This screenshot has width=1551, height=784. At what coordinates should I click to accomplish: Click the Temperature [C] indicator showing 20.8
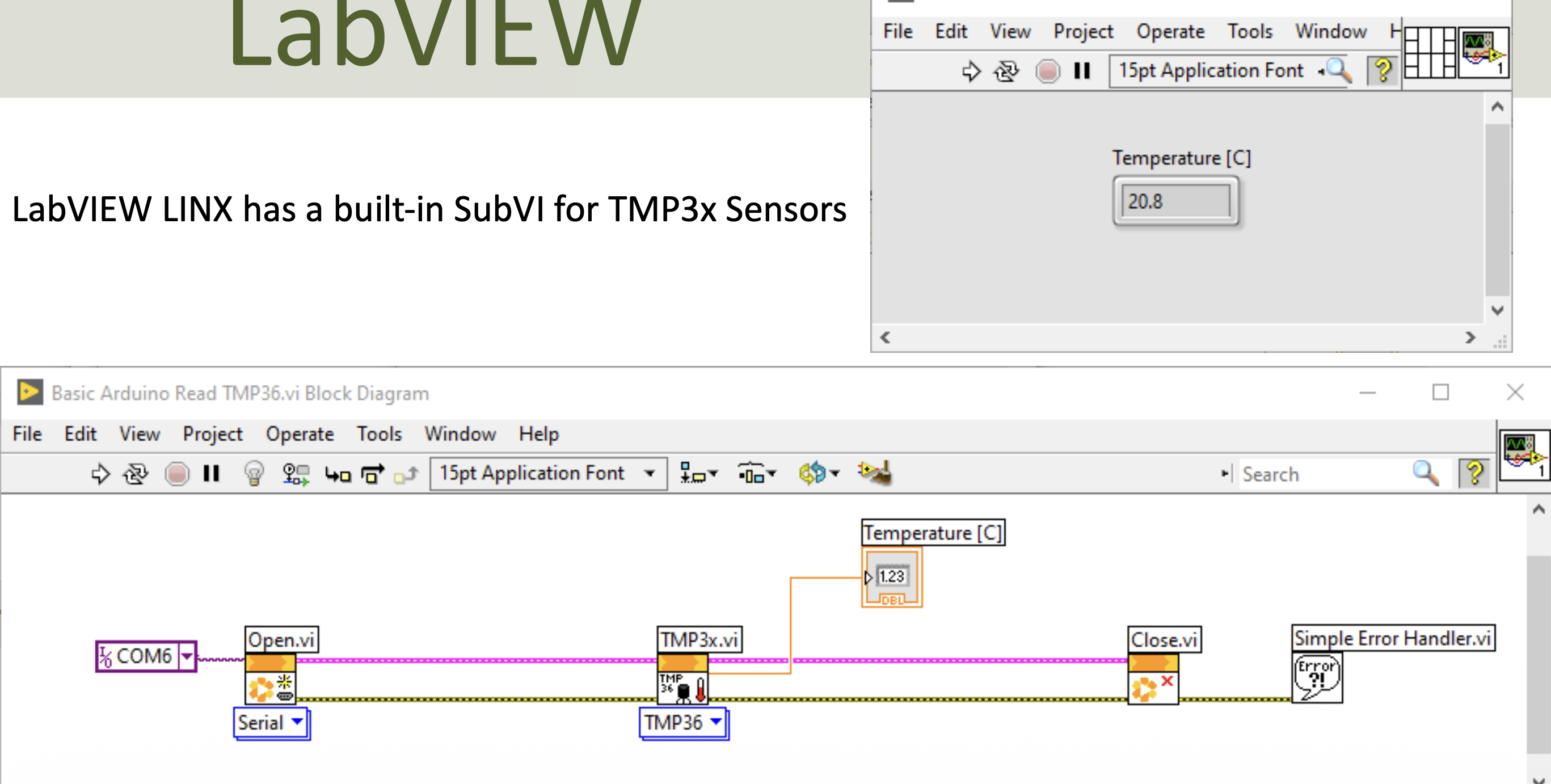tap(1176, 201)
